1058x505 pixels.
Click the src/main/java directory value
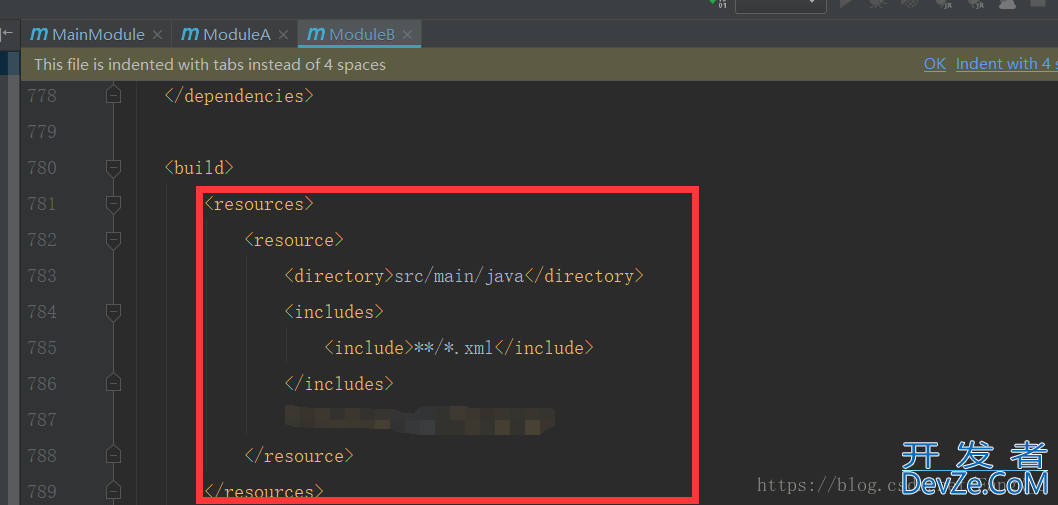(459, 276)
